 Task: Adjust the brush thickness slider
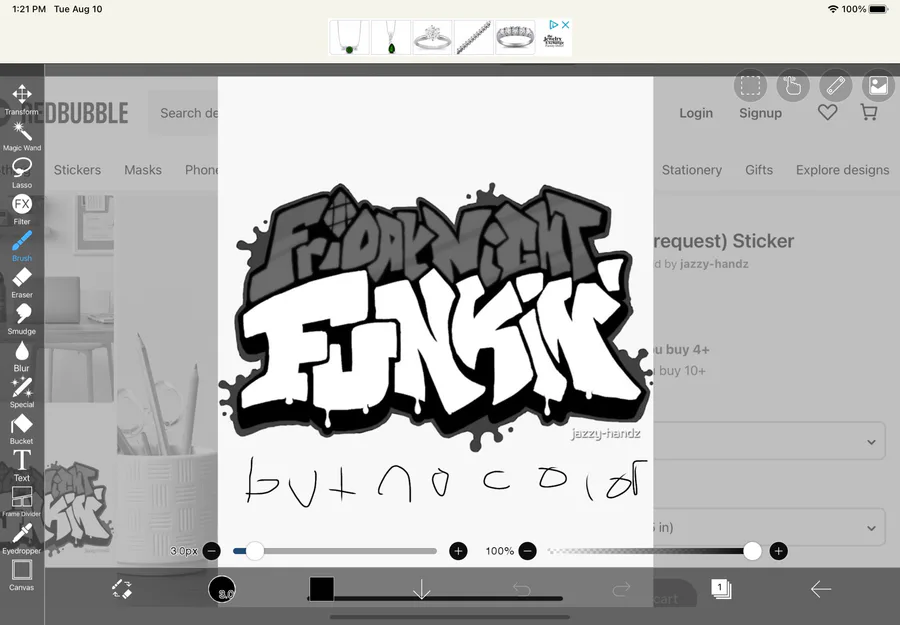(x=335, y=551)
